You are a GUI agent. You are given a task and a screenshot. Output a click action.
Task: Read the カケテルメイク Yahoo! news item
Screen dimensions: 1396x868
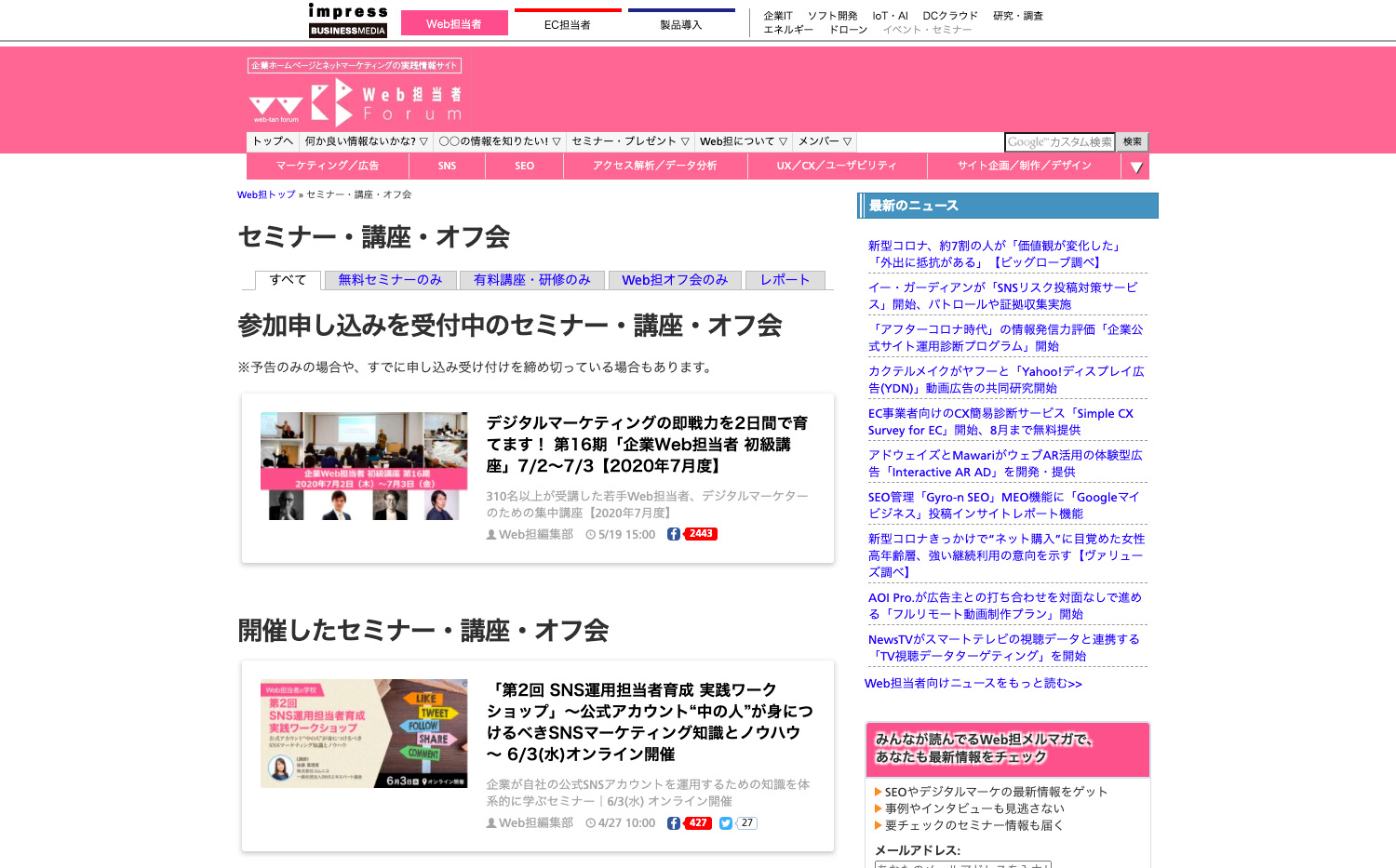click(x=1006, y=380)
